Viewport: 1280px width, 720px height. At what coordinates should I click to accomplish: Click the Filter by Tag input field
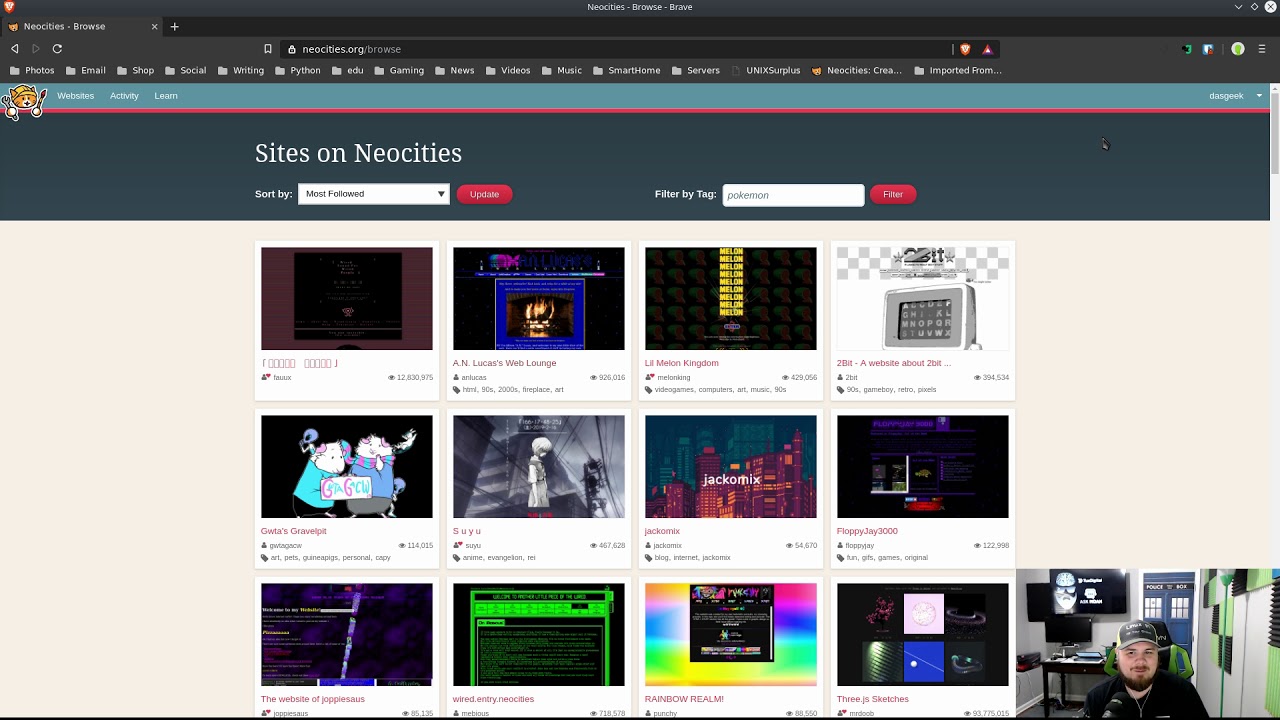pyautogui.click(x=793, y=195)
